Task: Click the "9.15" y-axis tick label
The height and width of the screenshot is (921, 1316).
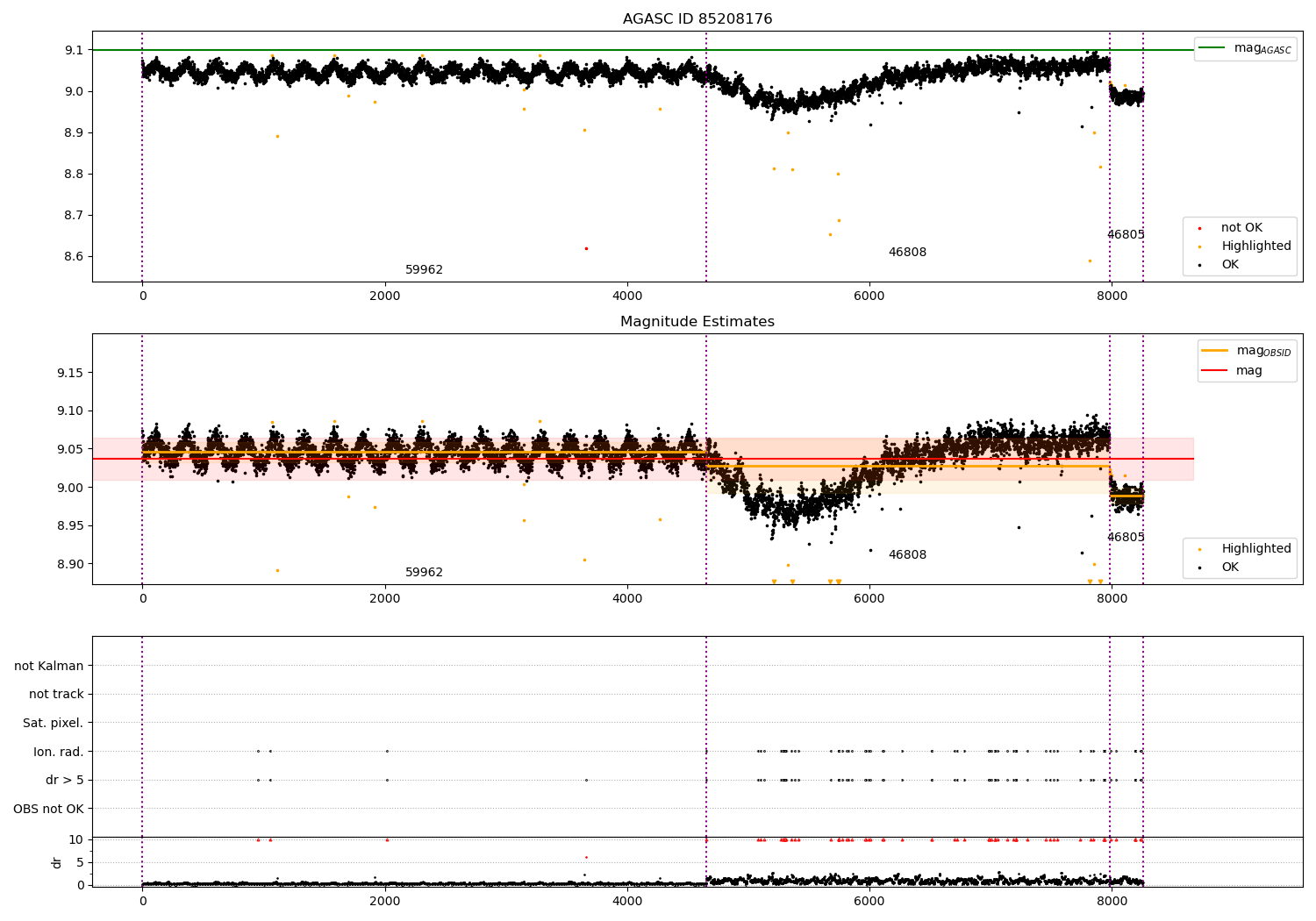Action: tap(71, 374)
